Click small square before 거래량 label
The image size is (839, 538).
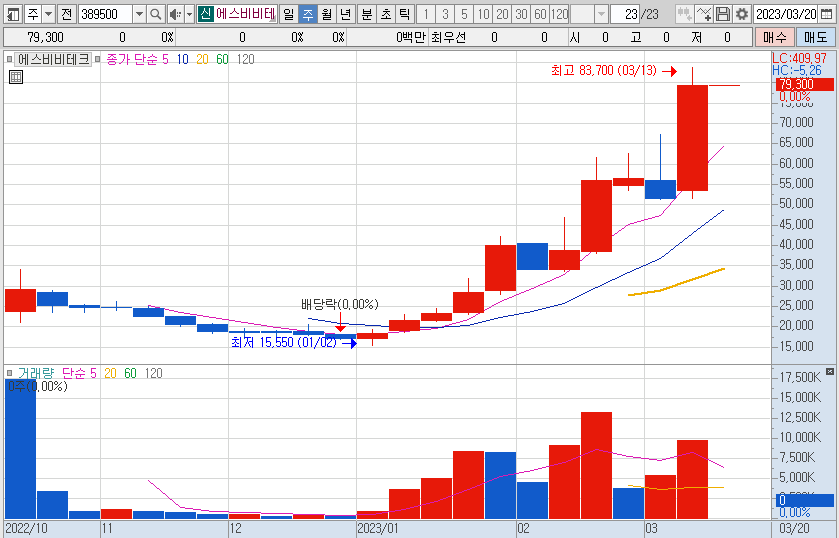coord(9,373)
